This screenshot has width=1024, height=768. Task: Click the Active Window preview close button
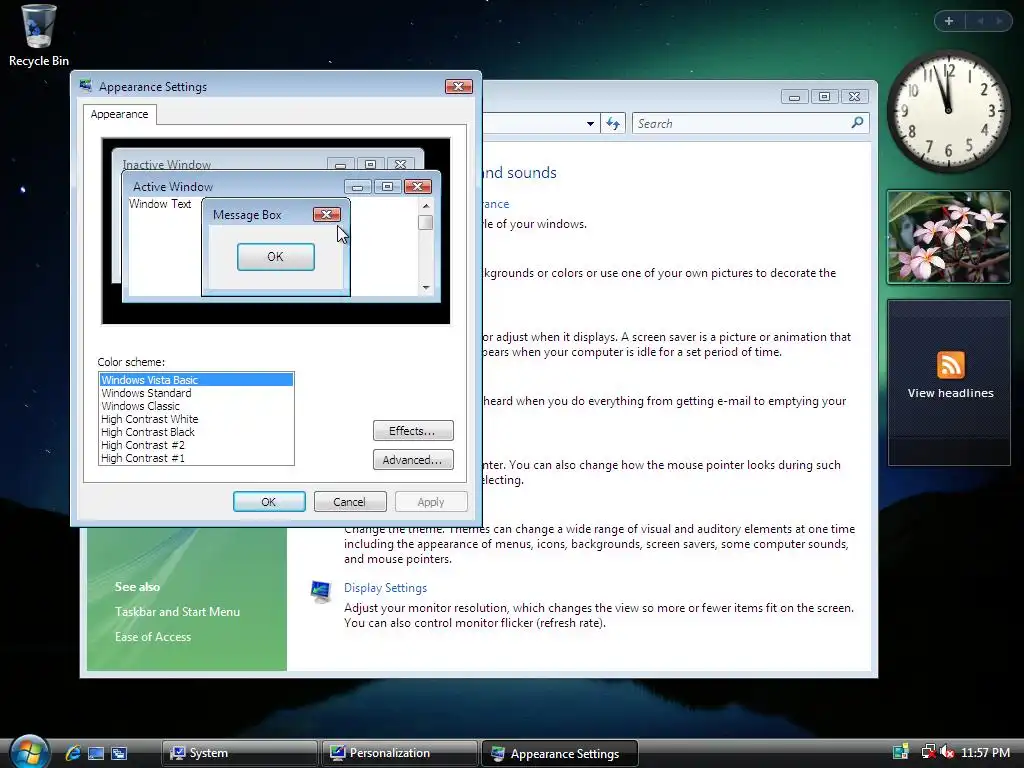pyautogui.click(x=418, y=187)
